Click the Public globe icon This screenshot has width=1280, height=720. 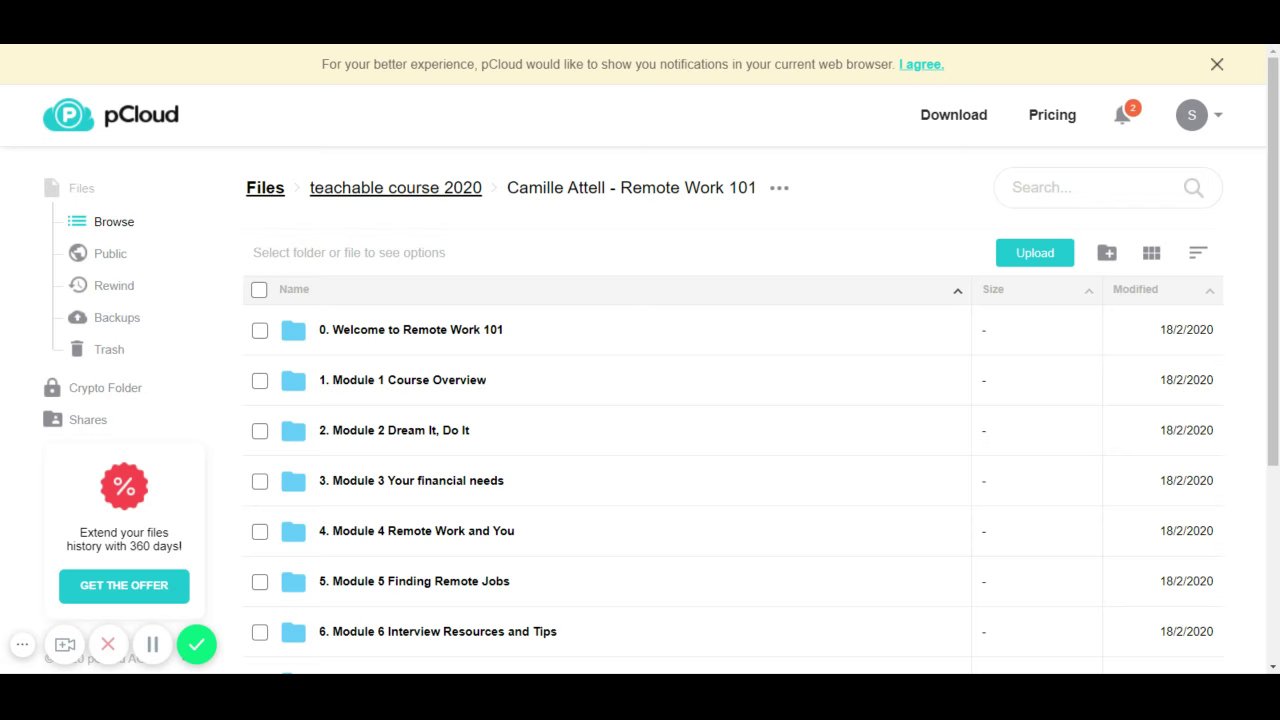[77, 254]
